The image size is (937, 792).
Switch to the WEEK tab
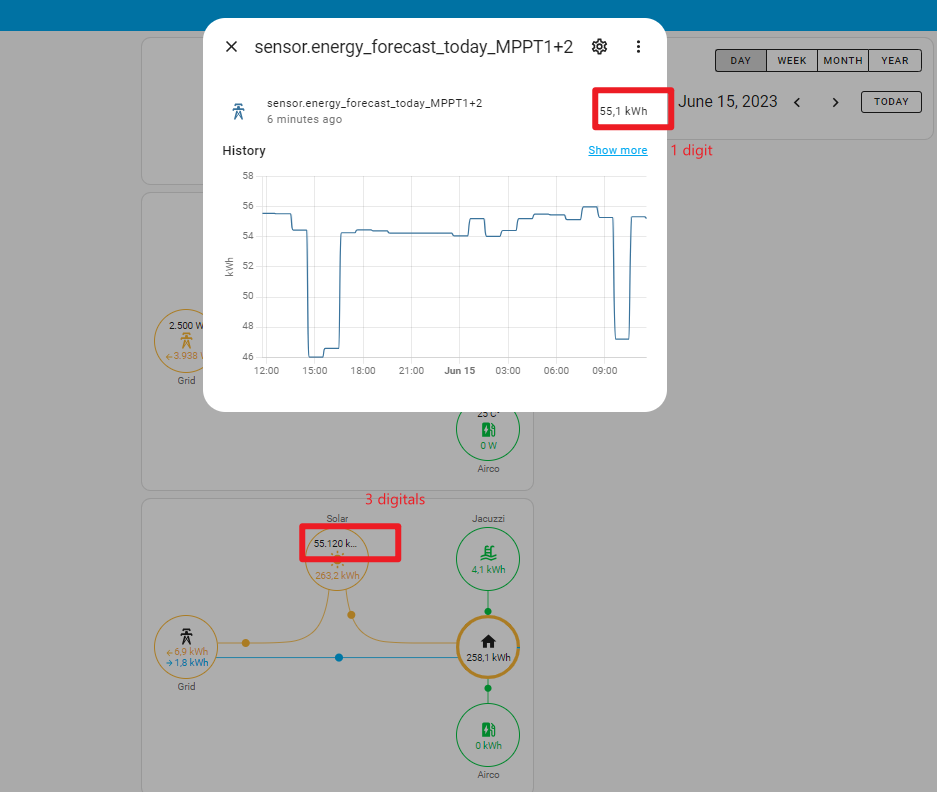[791, 60]
